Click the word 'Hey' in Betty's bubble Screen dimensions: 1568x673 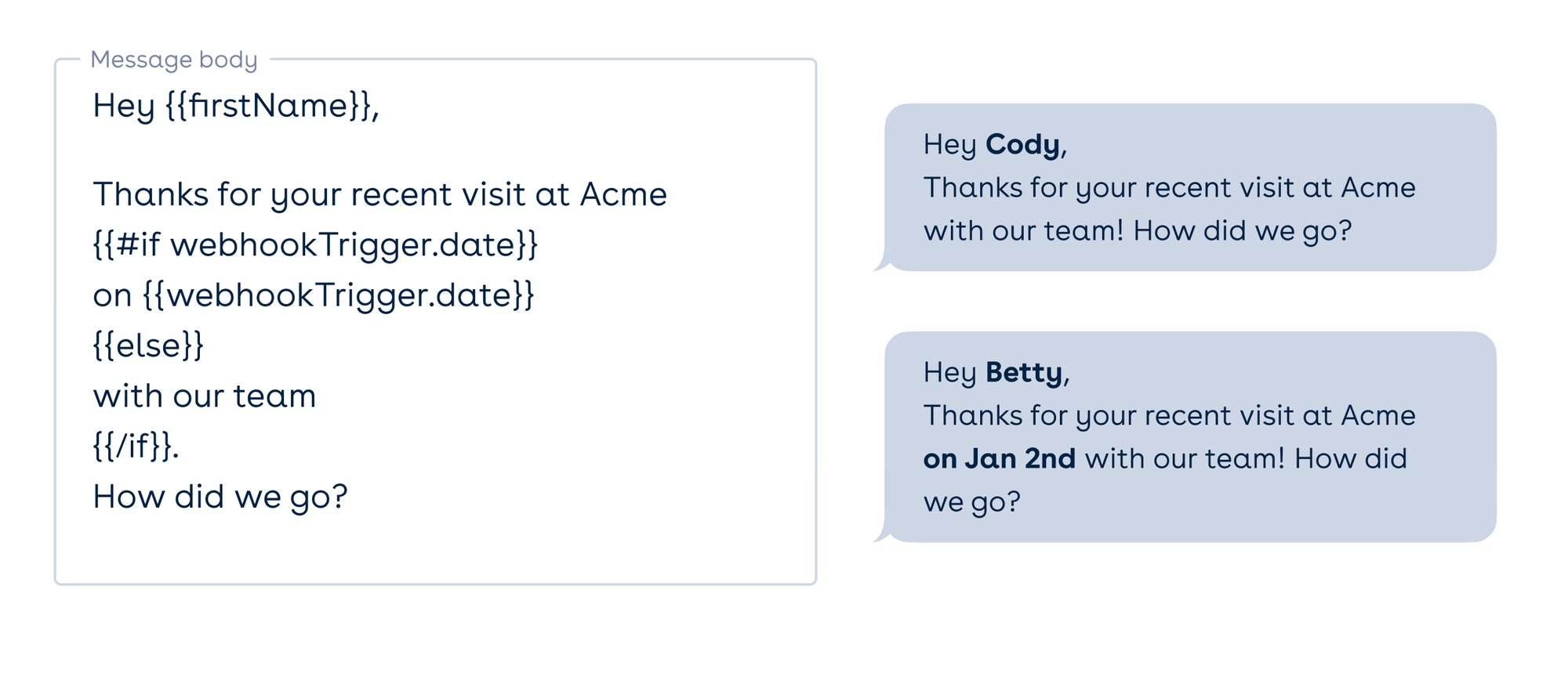(949, 372)
